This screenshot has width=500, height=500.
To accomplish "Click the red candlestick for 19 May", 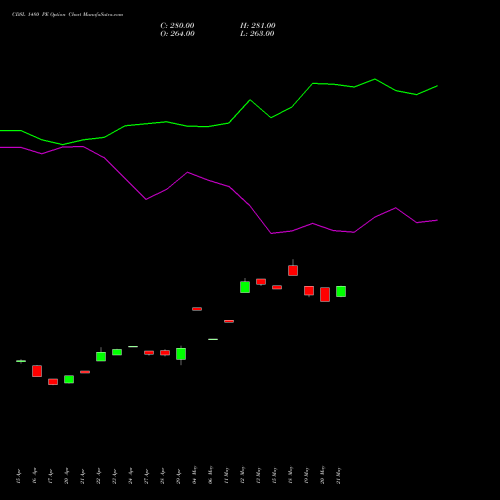I will pyautogui.click(x=309, y=291).
